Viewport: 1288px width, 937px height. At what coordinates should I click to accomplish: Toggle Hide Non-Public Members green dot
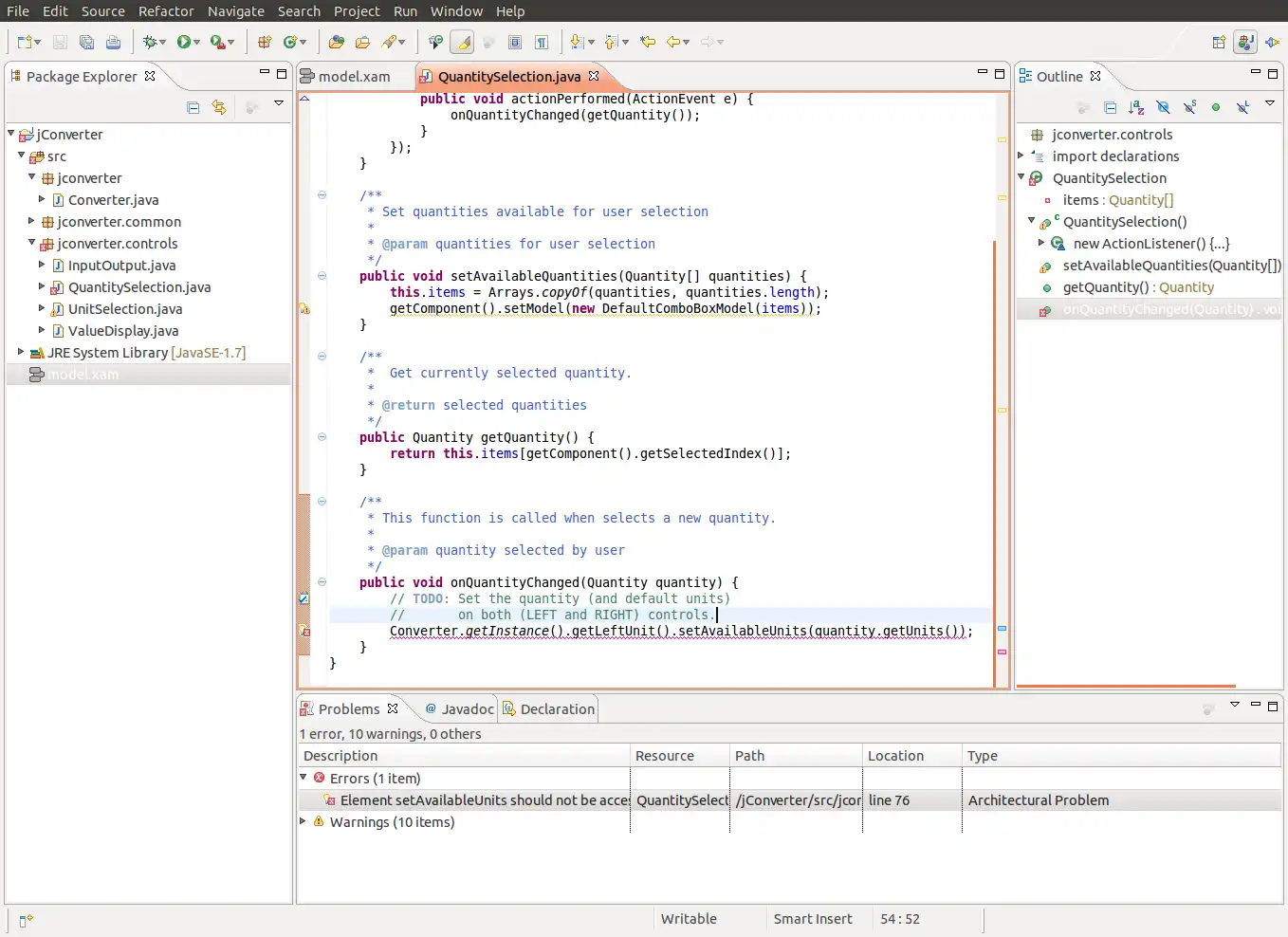[1216, 107]
